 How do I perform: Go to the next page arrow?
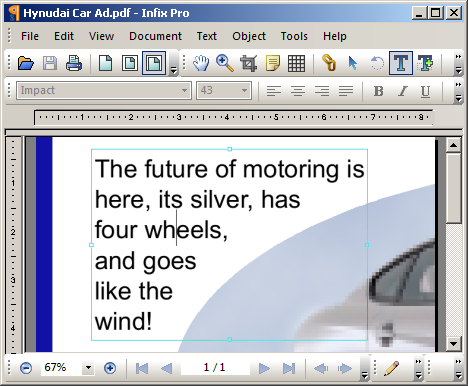(x=264, y=368)
